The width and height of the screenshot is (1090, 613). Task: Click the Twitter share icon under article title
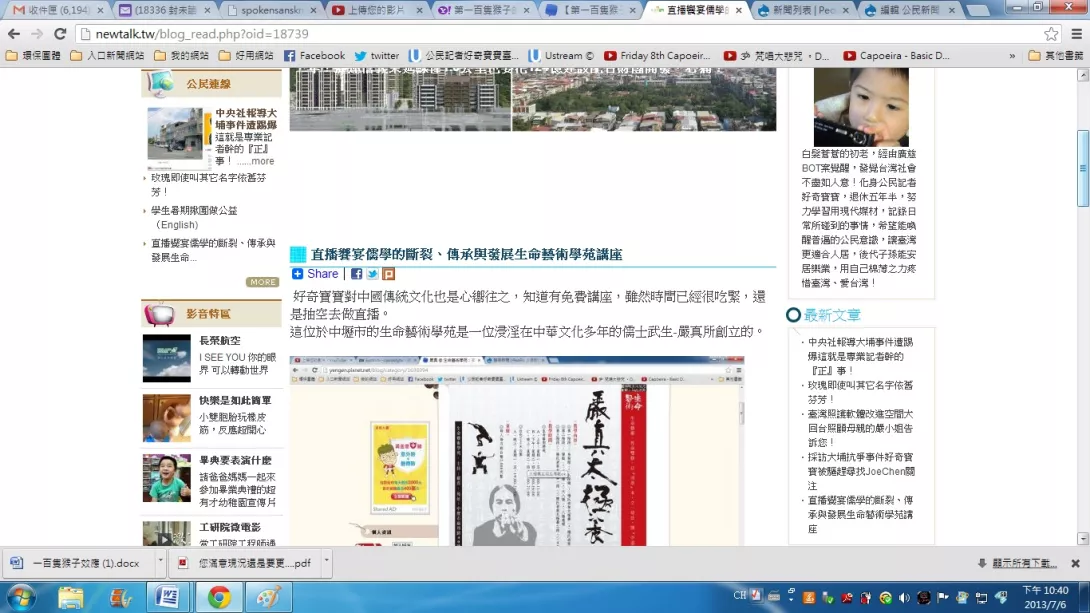[372, 274]
